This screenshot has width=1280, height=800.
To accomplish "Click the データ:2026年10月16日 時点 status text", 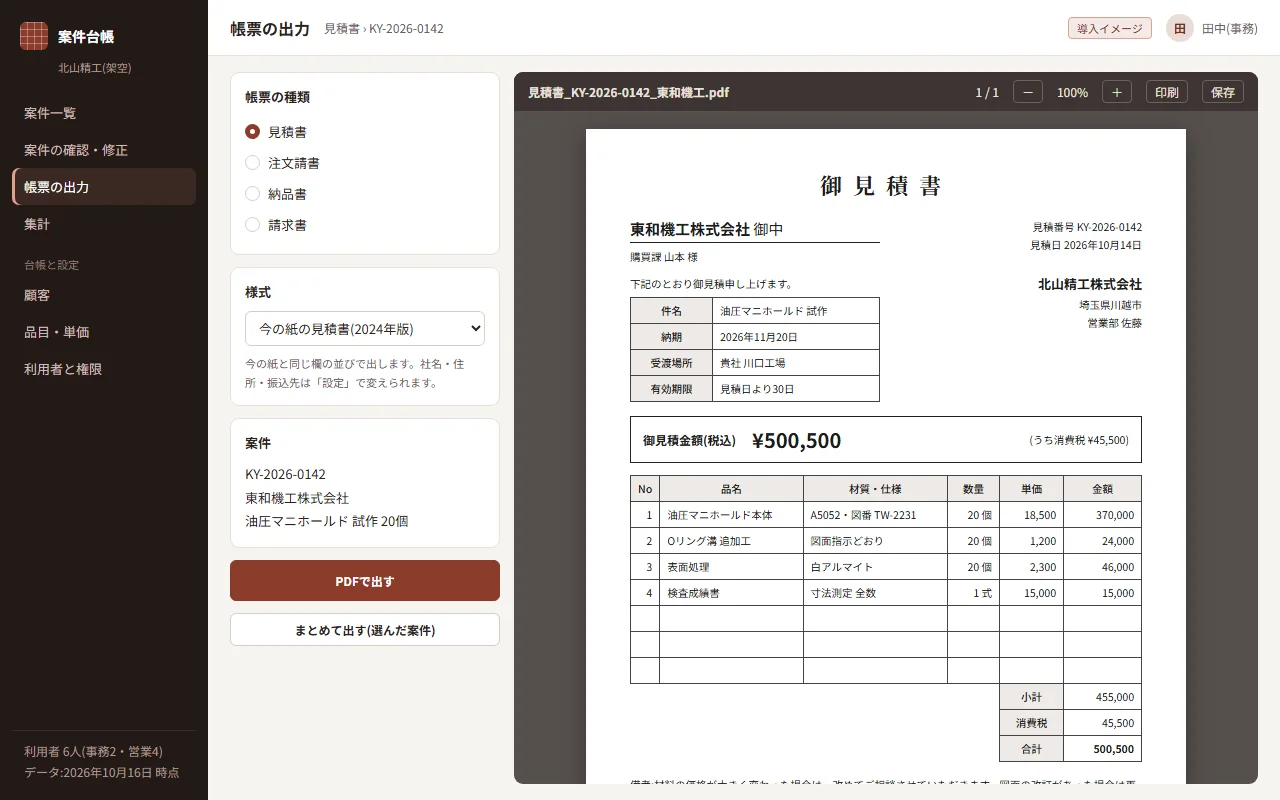I will 102,772.
